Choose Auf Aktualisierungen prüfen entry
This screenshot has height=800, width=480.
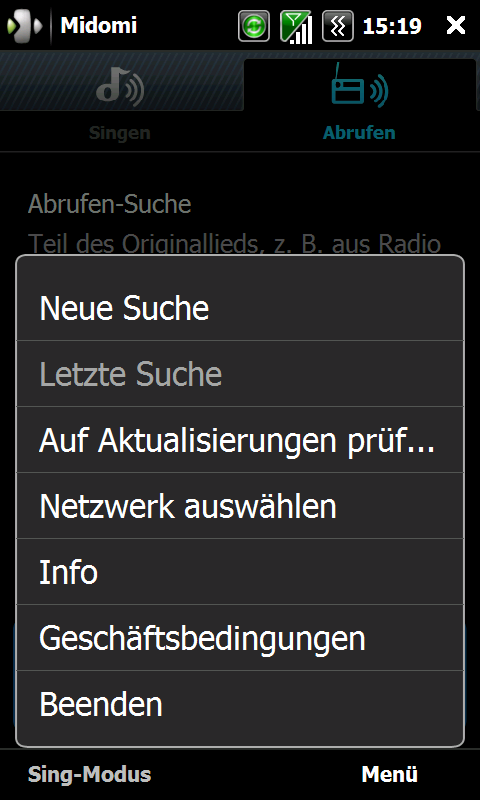click(240, 439)
